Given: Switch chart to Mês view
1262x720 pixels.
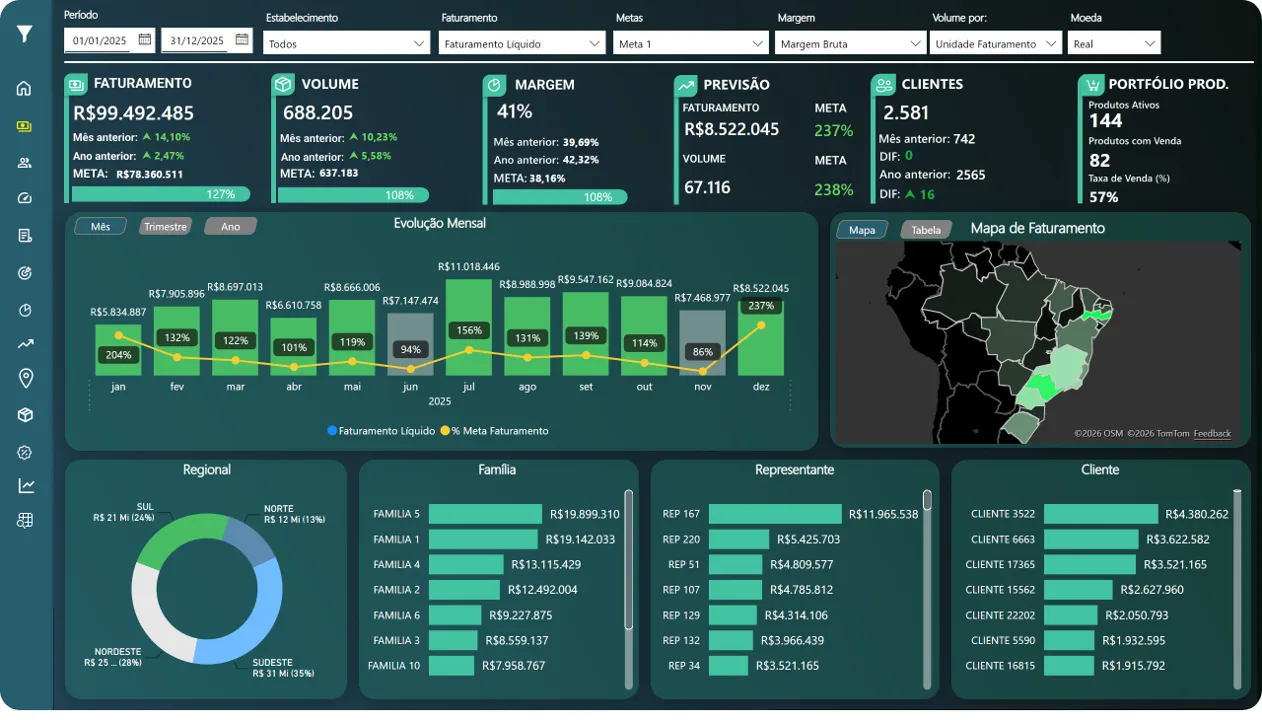Looking at the screenshot, I should click(x=100, y=227).
